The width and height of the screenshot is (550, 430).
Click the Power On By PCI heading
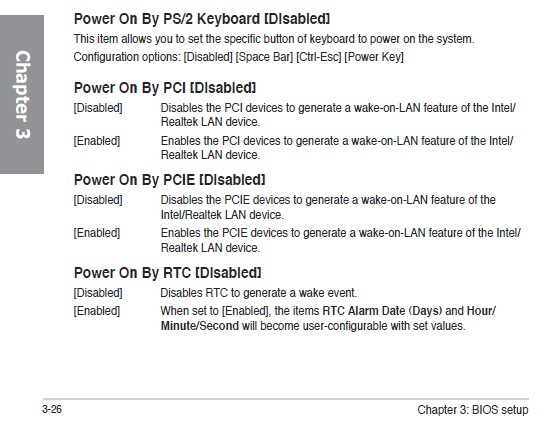click(165, 88)
